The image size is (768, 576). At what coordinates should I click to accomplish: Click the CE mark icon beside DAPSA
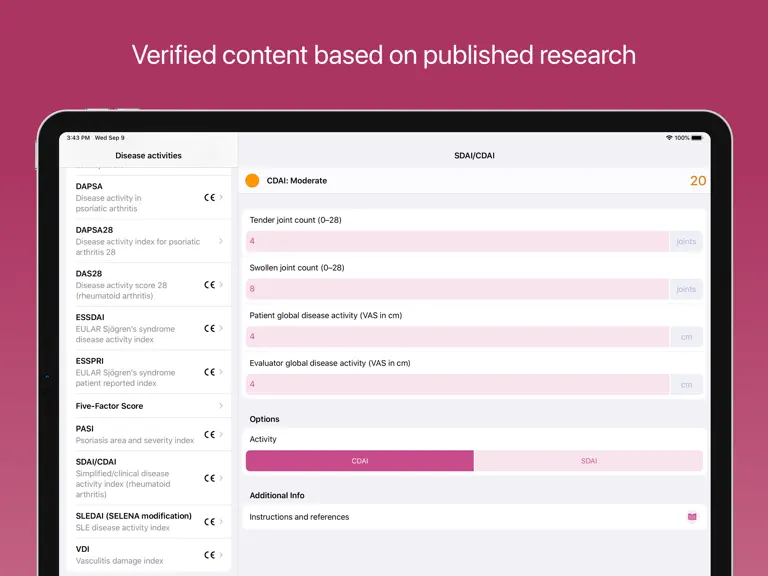point(209,197)
